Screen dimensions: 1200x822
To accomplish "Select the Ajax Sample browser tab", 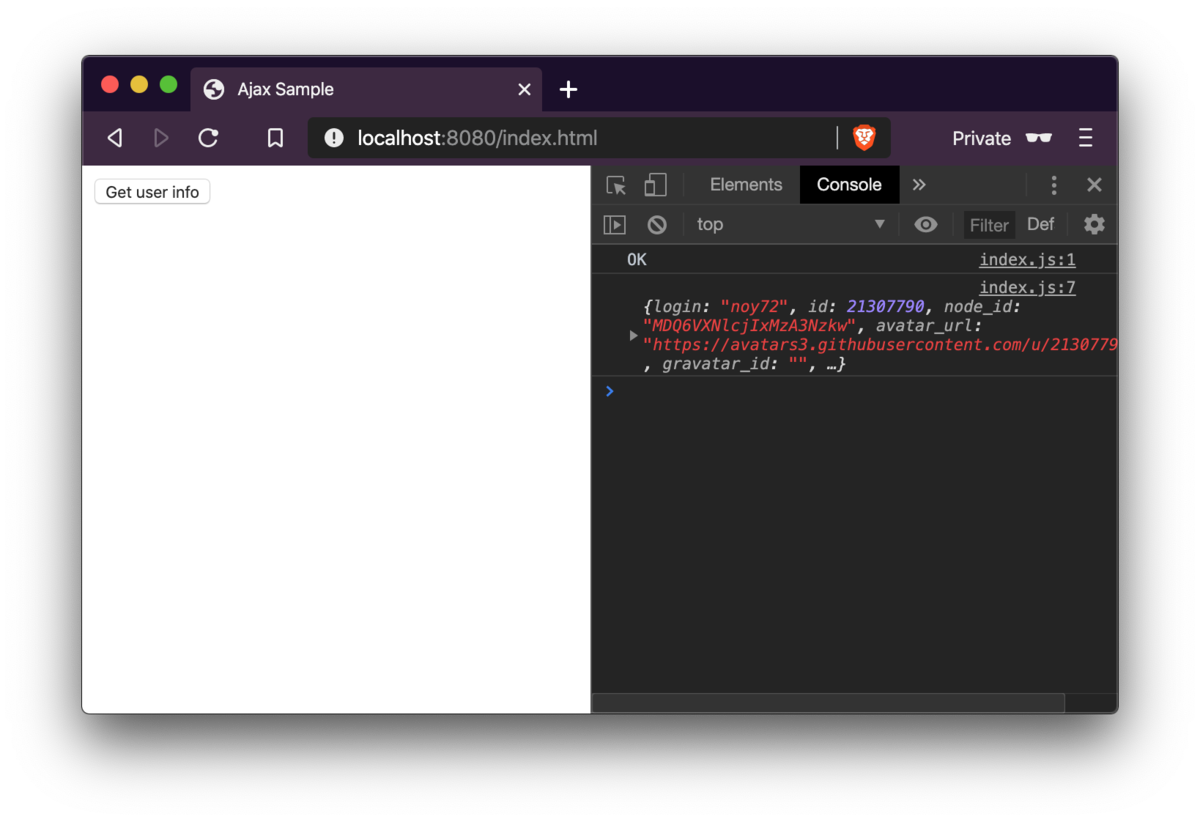I will (x=366, y=90).
